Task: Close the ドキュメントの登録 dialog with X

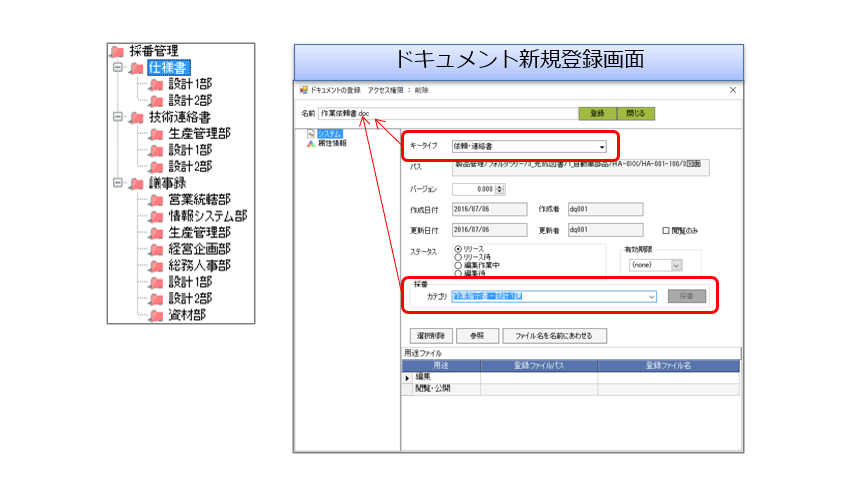Action: (x=733, y=90)
